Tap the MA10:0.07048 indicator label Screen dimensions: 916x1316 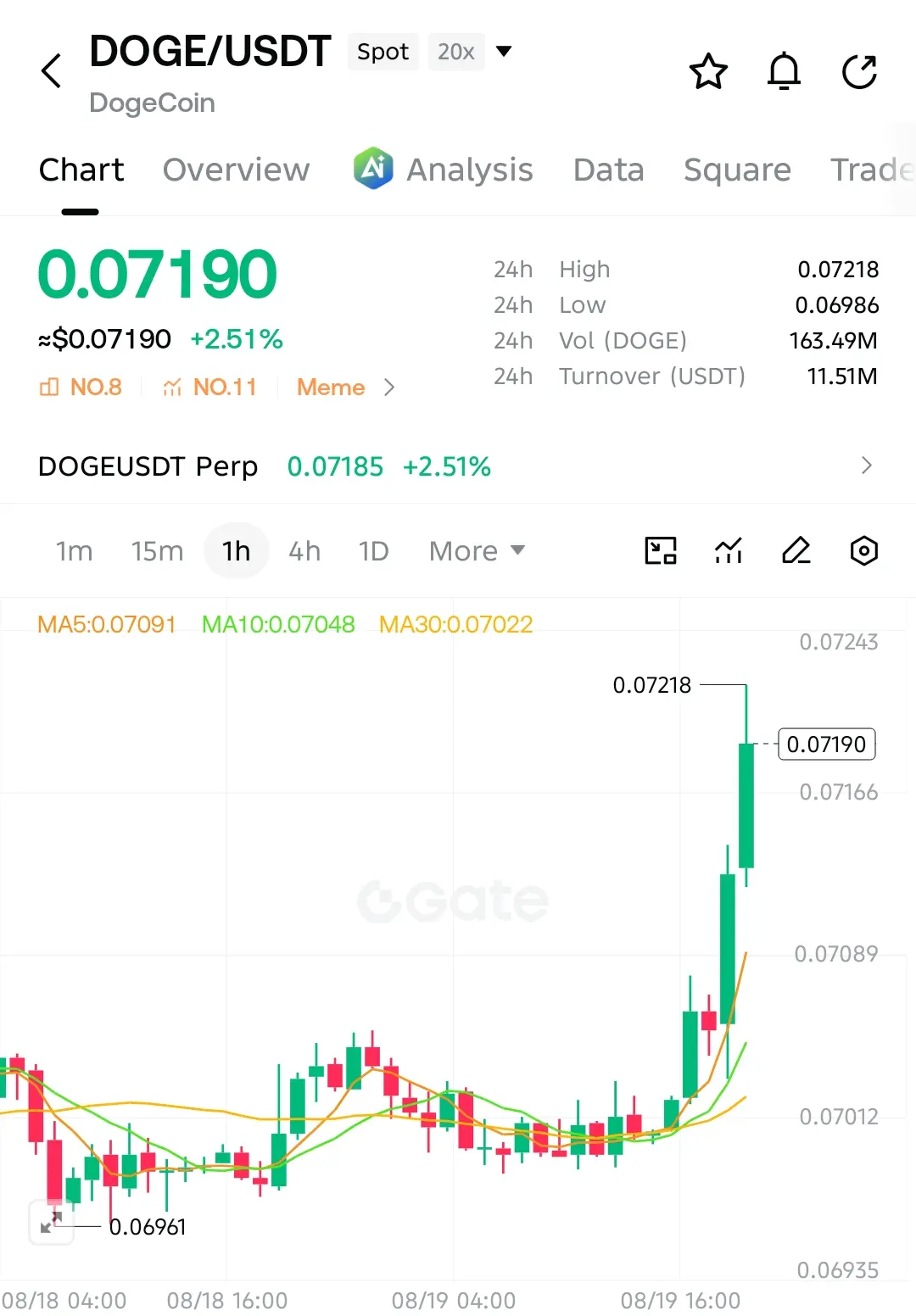278,625
